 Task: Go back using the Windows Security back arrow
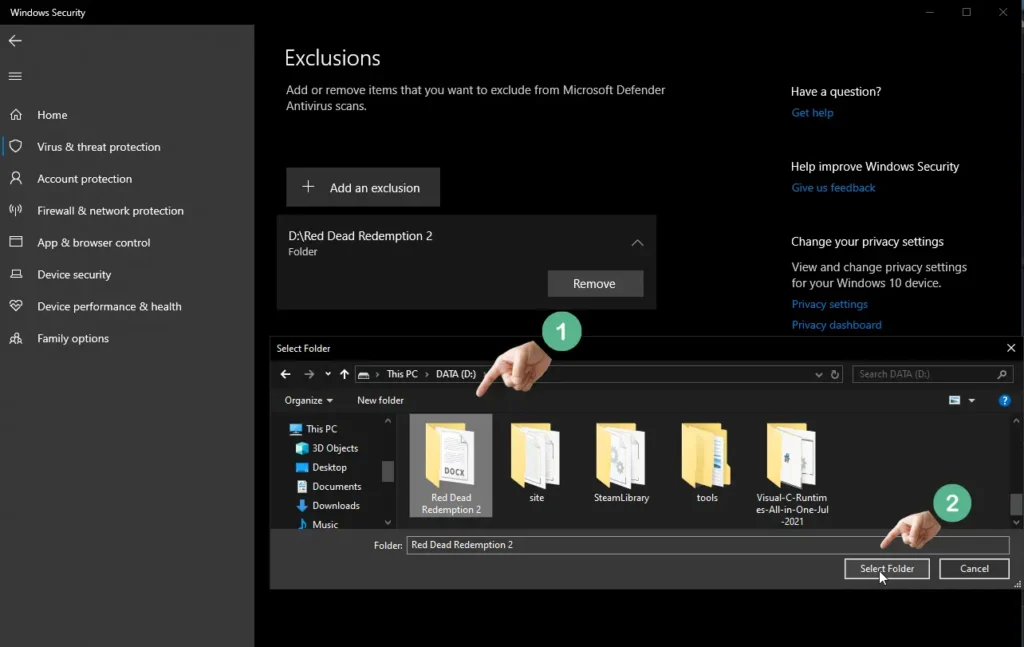click(x=15, y=40)
